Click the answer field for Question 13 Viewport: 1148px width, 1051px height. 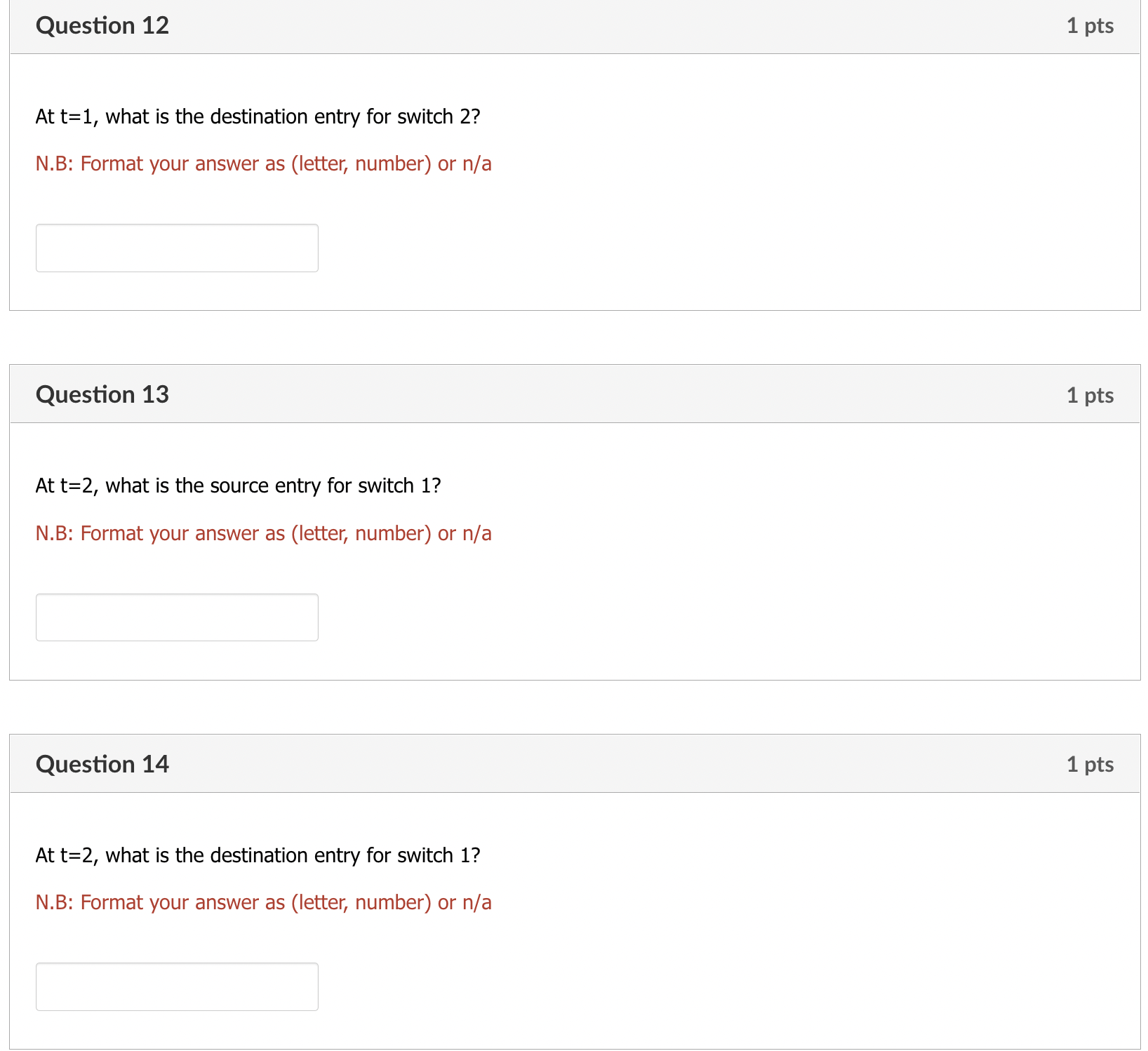[x=177, y=617]
